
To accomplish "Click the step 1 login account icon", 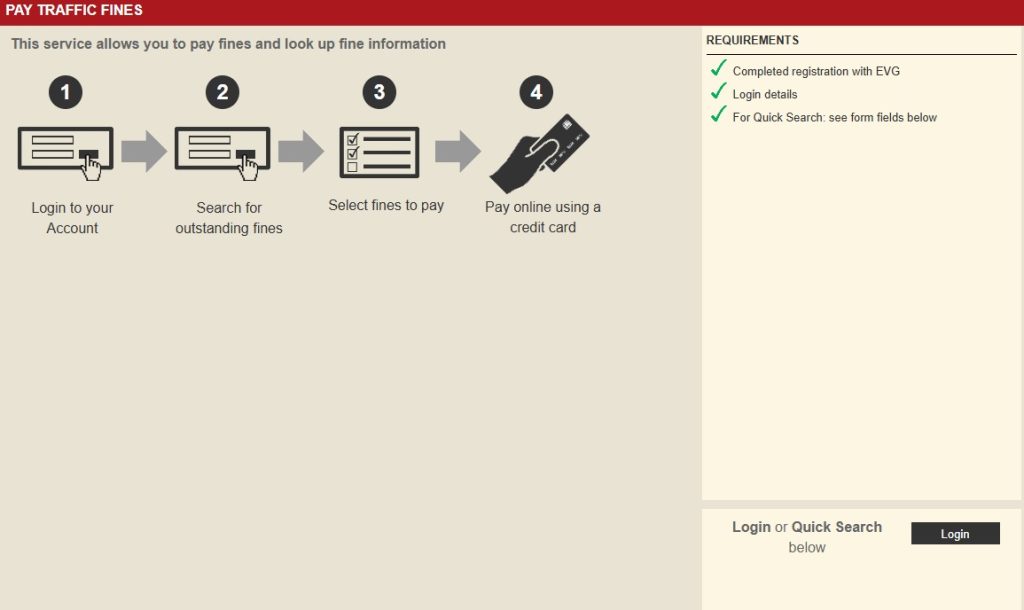I will (65, 150).
